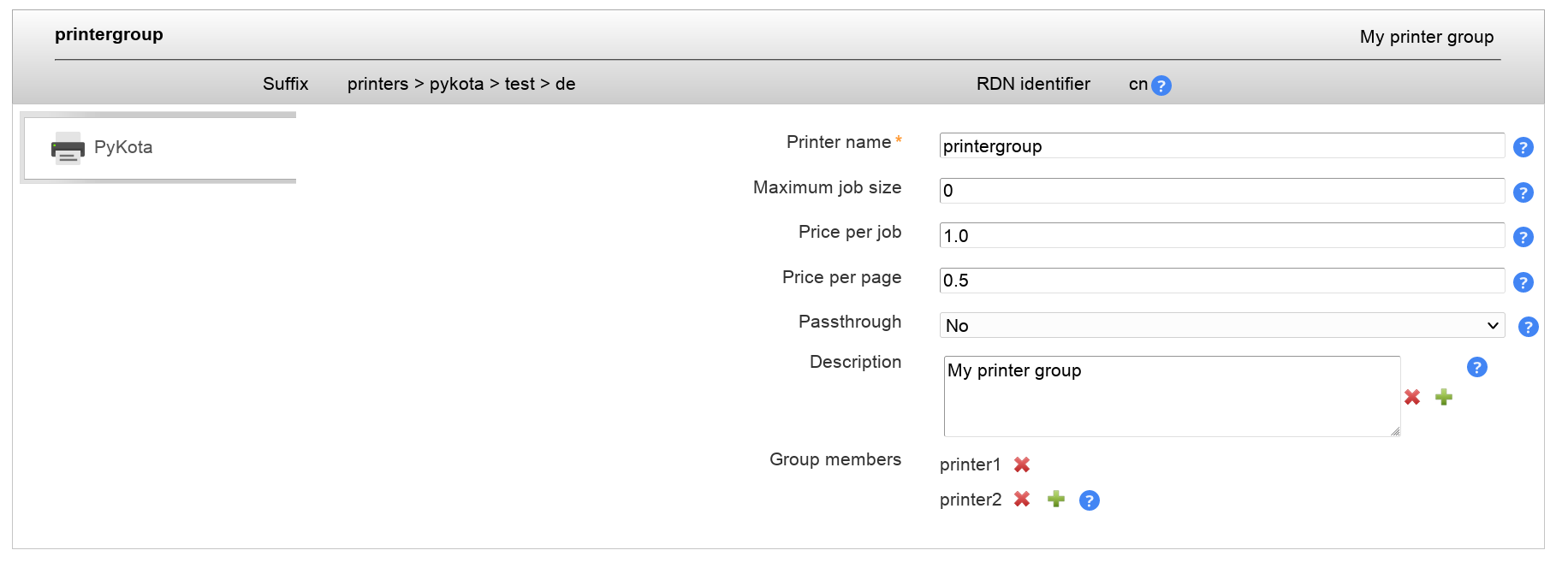Open help for Passthrough setting
This screenshot has height=562, width=1568.
tap(1528, 327)
